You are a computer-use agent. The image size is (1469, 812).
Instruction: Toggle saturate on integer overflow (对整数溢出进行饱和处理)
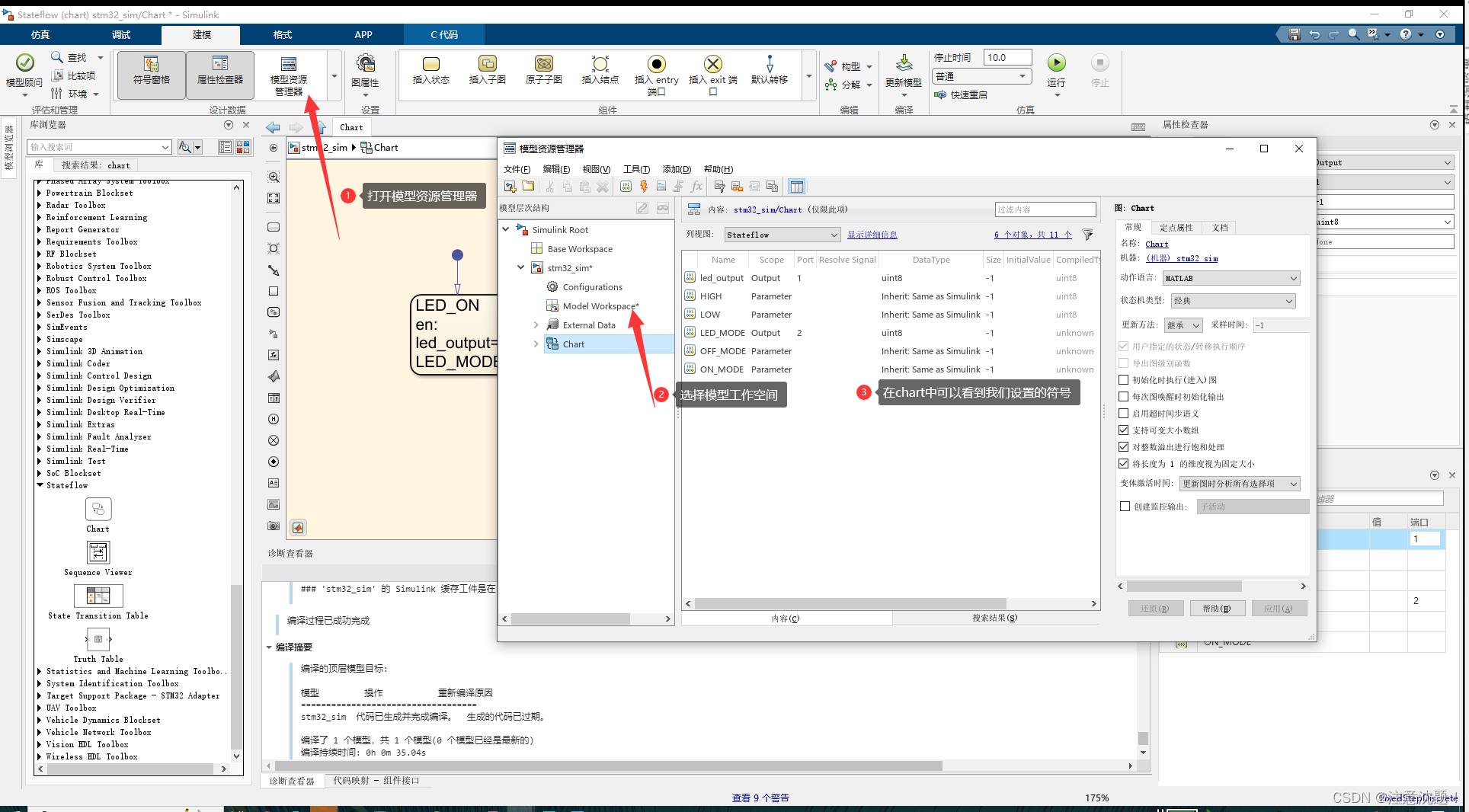coord(1123,447)
